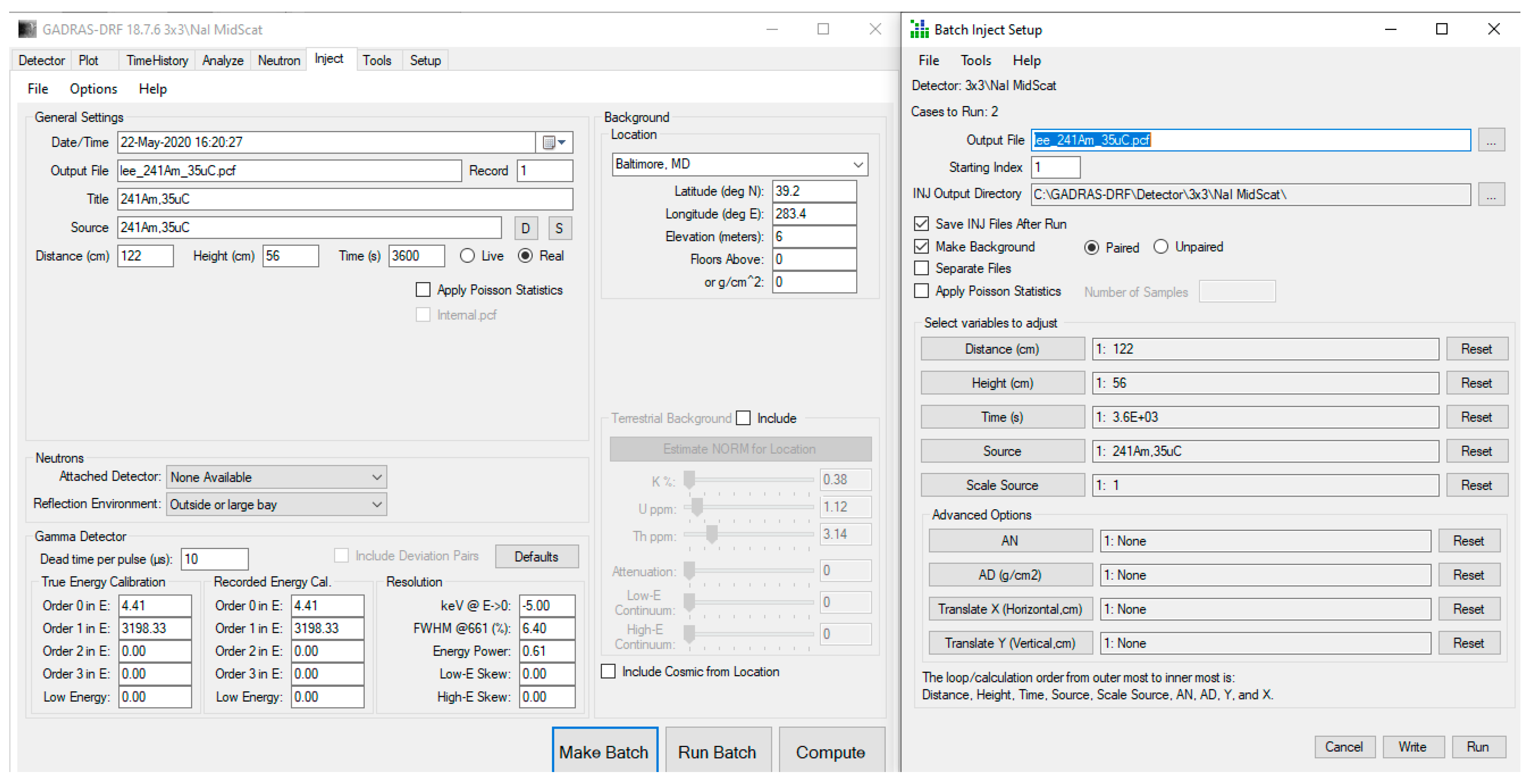Maximize the Batch Inject Setup window

click(1441, 29)
